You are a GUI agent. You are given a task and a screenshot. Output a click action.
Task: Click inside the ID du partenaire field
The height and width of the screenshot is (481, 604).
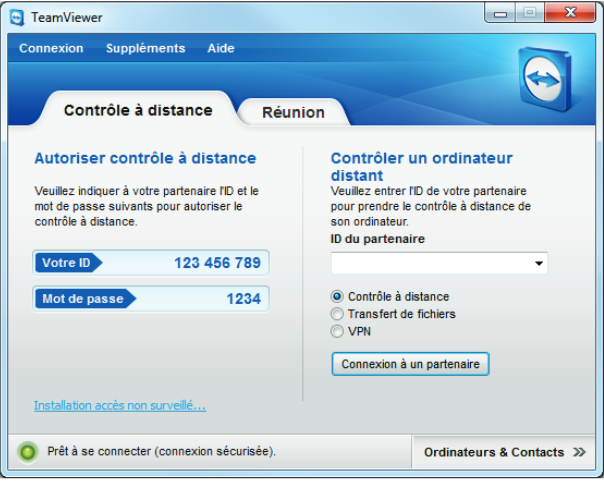tap(428, 264)
